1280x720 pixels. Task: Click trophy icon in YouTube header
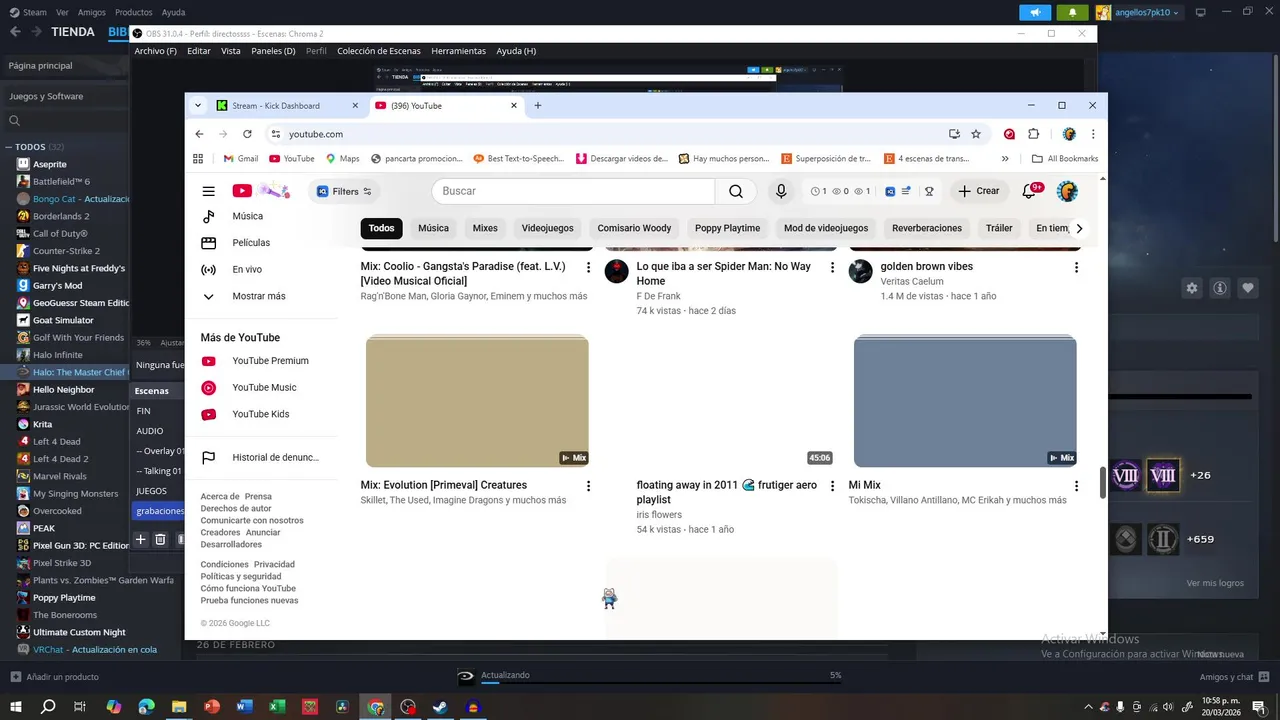coord(929,191)
